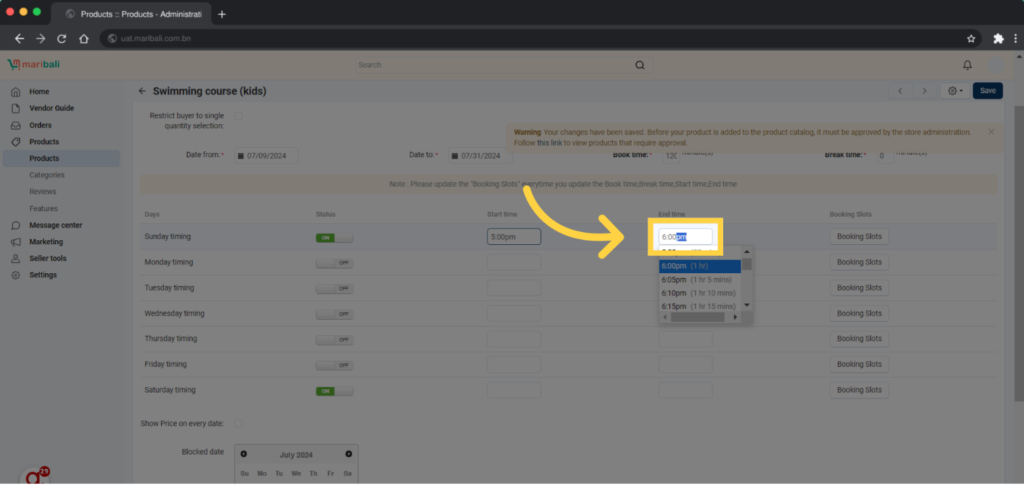1024x485 pixels.
Task: Advance calendar to next month
Action: [348, 454]
